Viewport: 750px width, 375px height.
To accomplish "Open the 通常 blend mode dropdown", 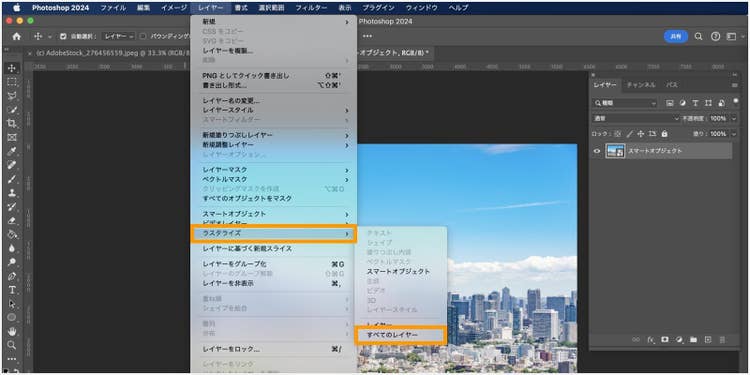I will (636, 118).
